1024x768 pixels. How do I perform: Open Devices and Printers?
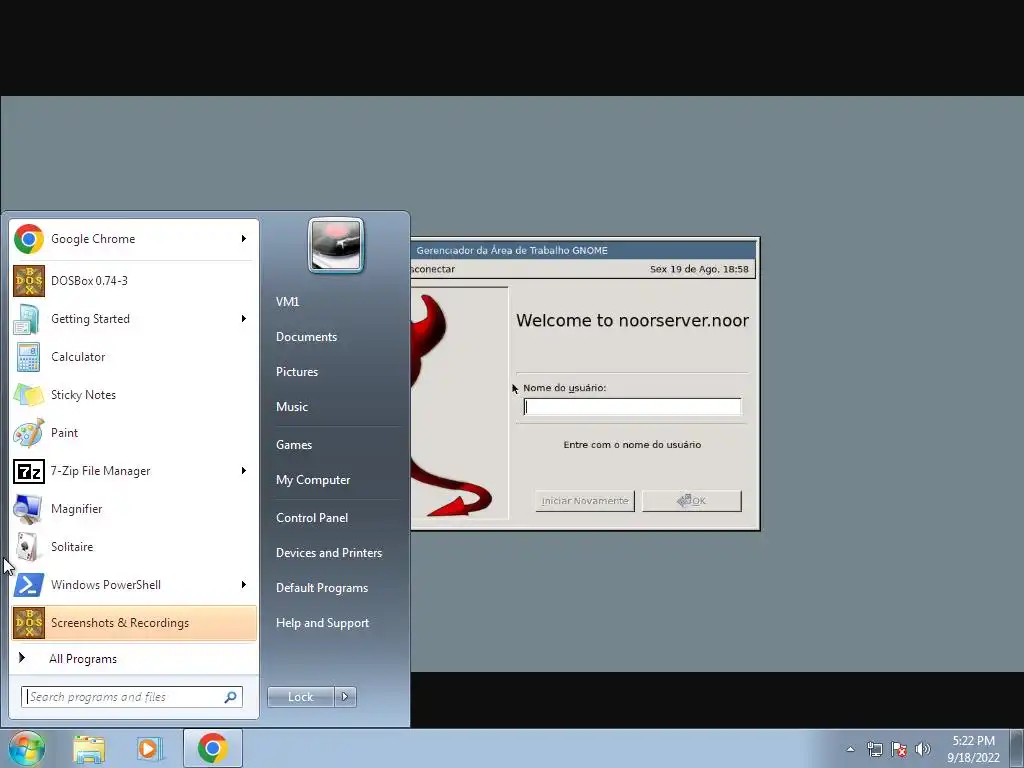pyautogui.click(x=328, y=553)
